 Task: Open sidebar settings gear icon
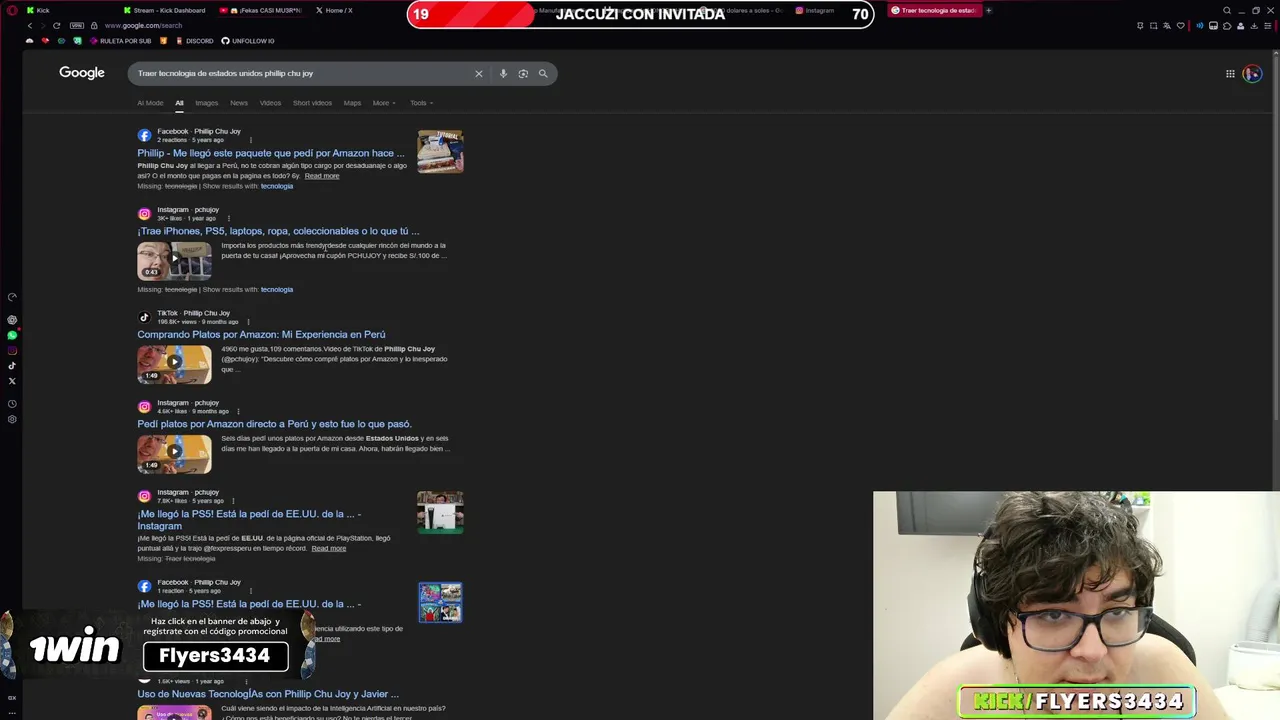click(12, 419)
